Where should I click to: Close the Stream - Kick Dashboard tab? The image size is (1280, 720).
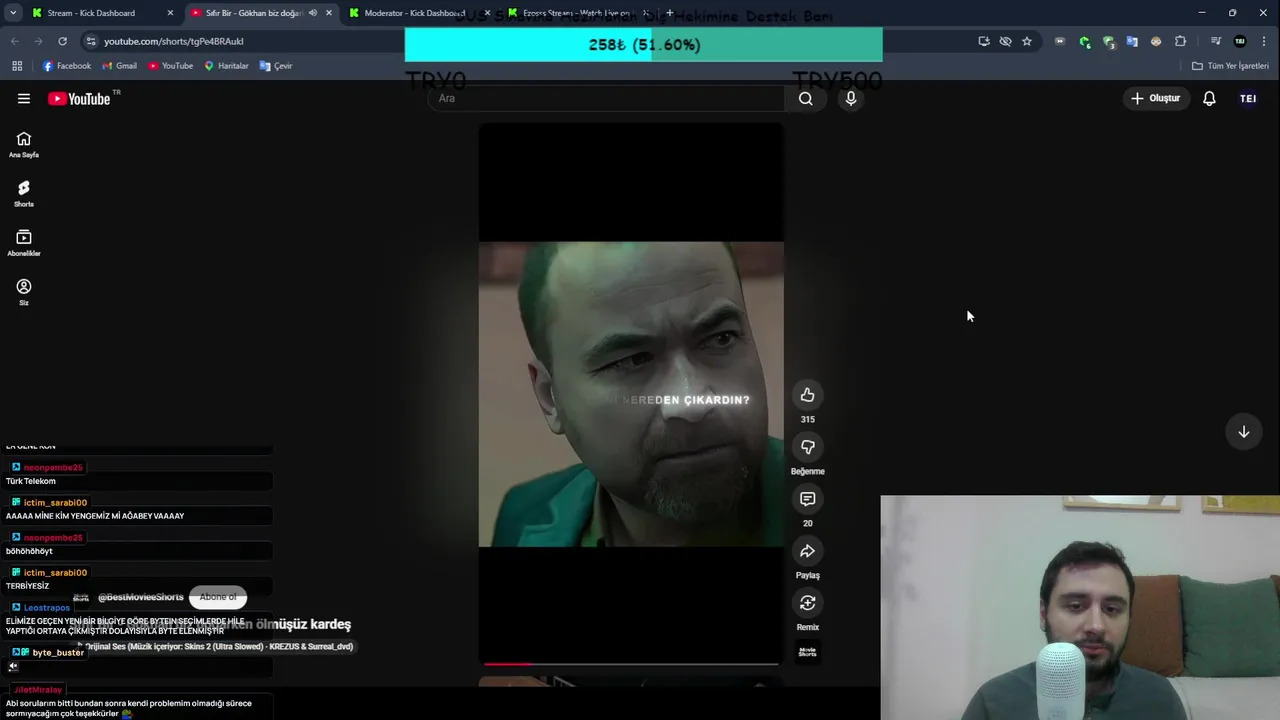click(170, 13)
